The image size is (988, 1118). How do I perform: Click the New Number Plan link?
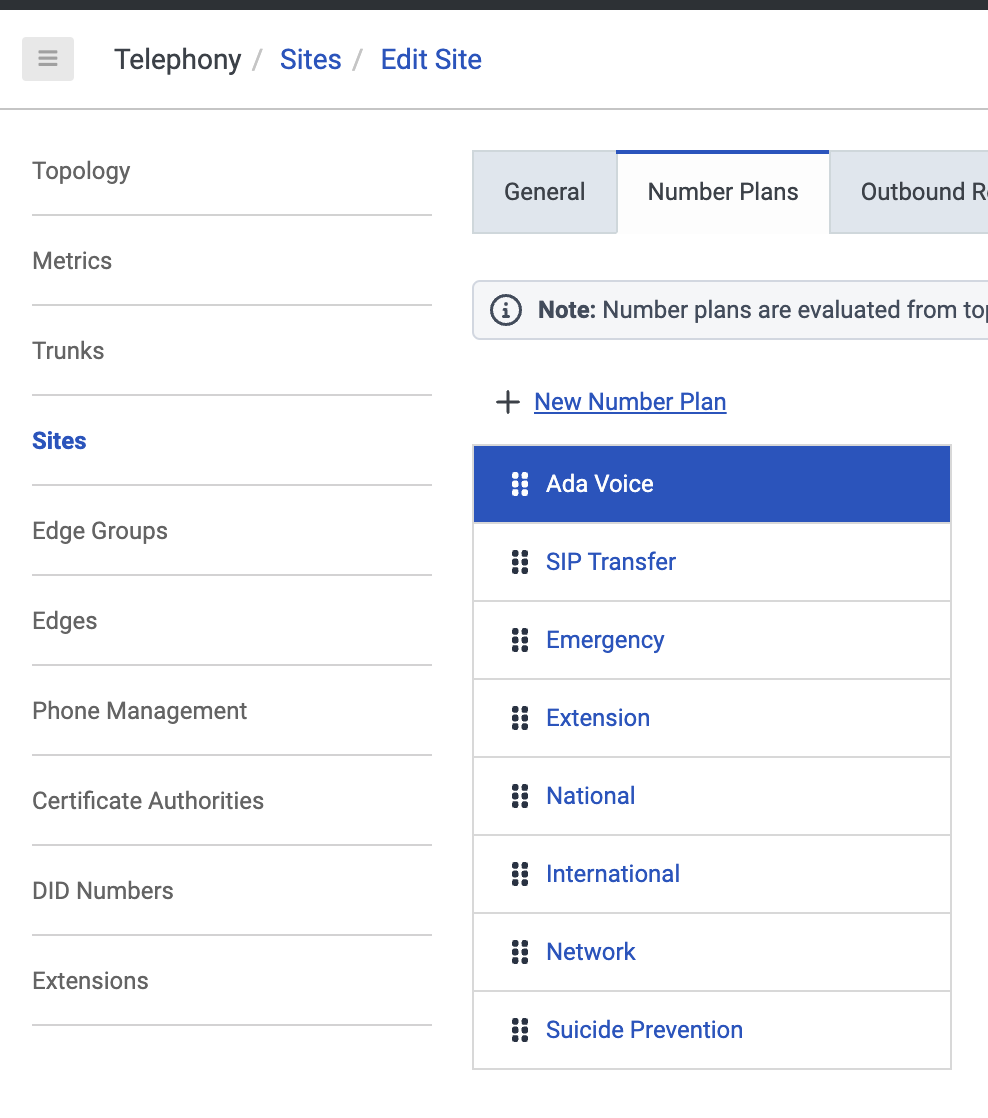(630, 402)
